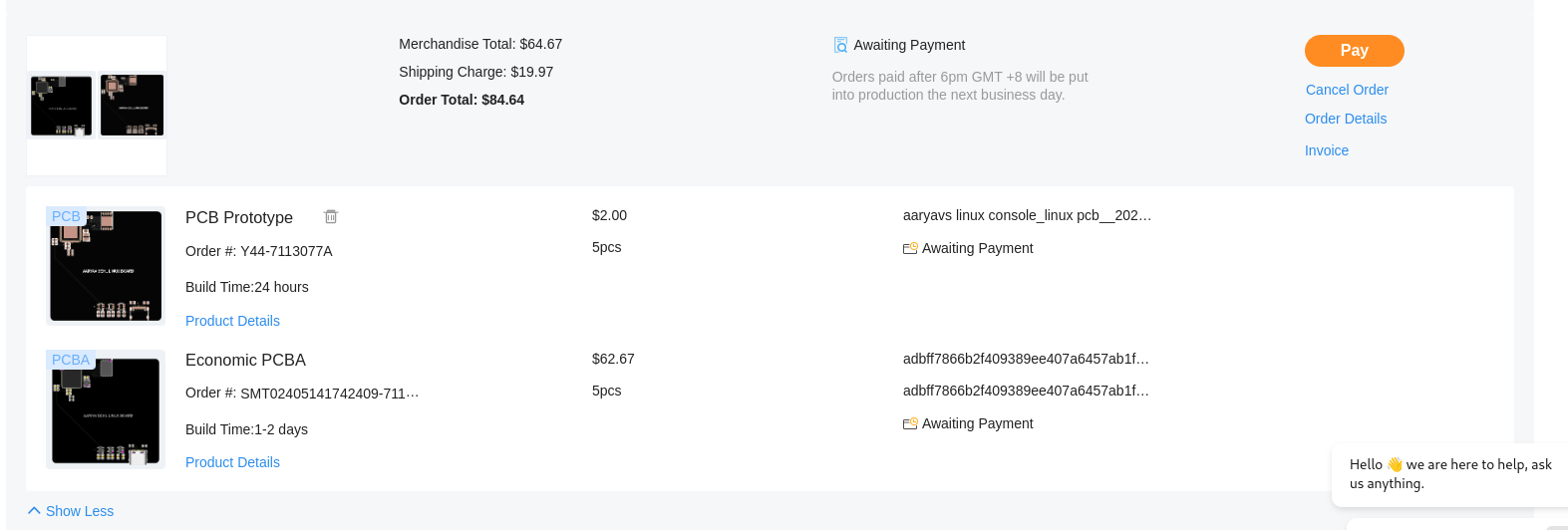Click wallet icon beside PCB Prototype Awaiting Payment
Screen dimensions: 1568x530
(910, 248)
